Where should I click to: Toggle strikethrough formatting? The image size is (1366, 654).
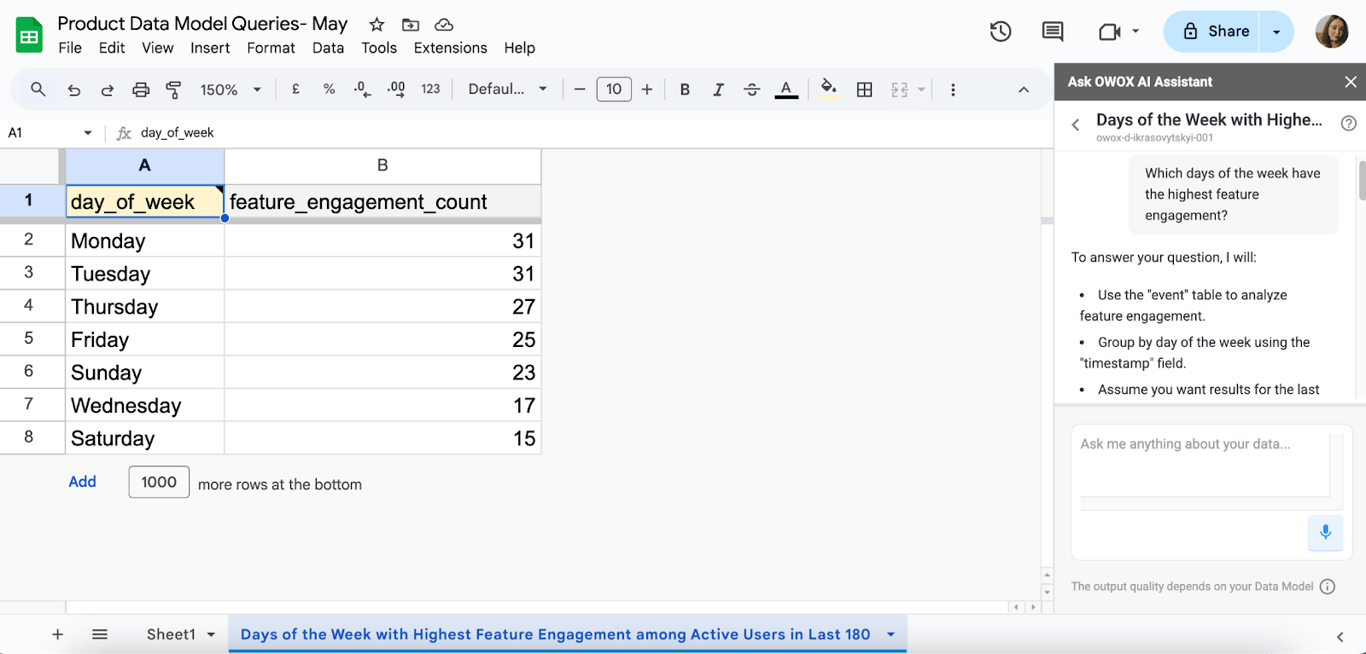752,90
